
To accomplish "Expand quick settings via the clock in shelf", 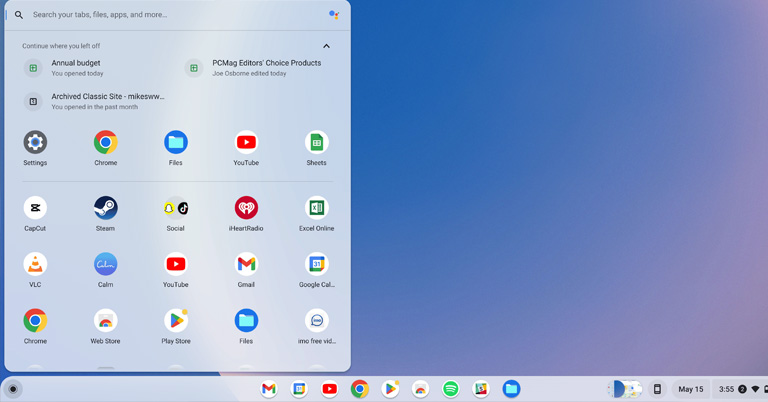I will click(x=726, y=389).
